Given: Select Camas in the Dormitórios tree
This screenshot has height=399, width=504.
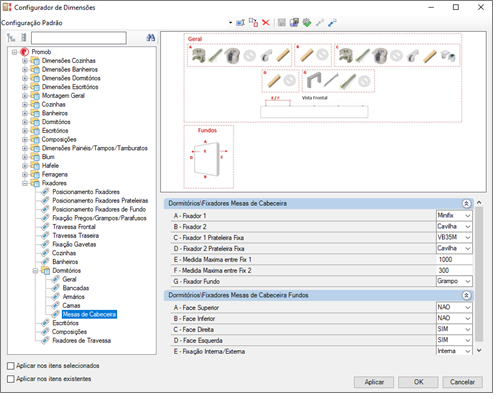Looking at the screenshot, I should (x=71, y=305).
